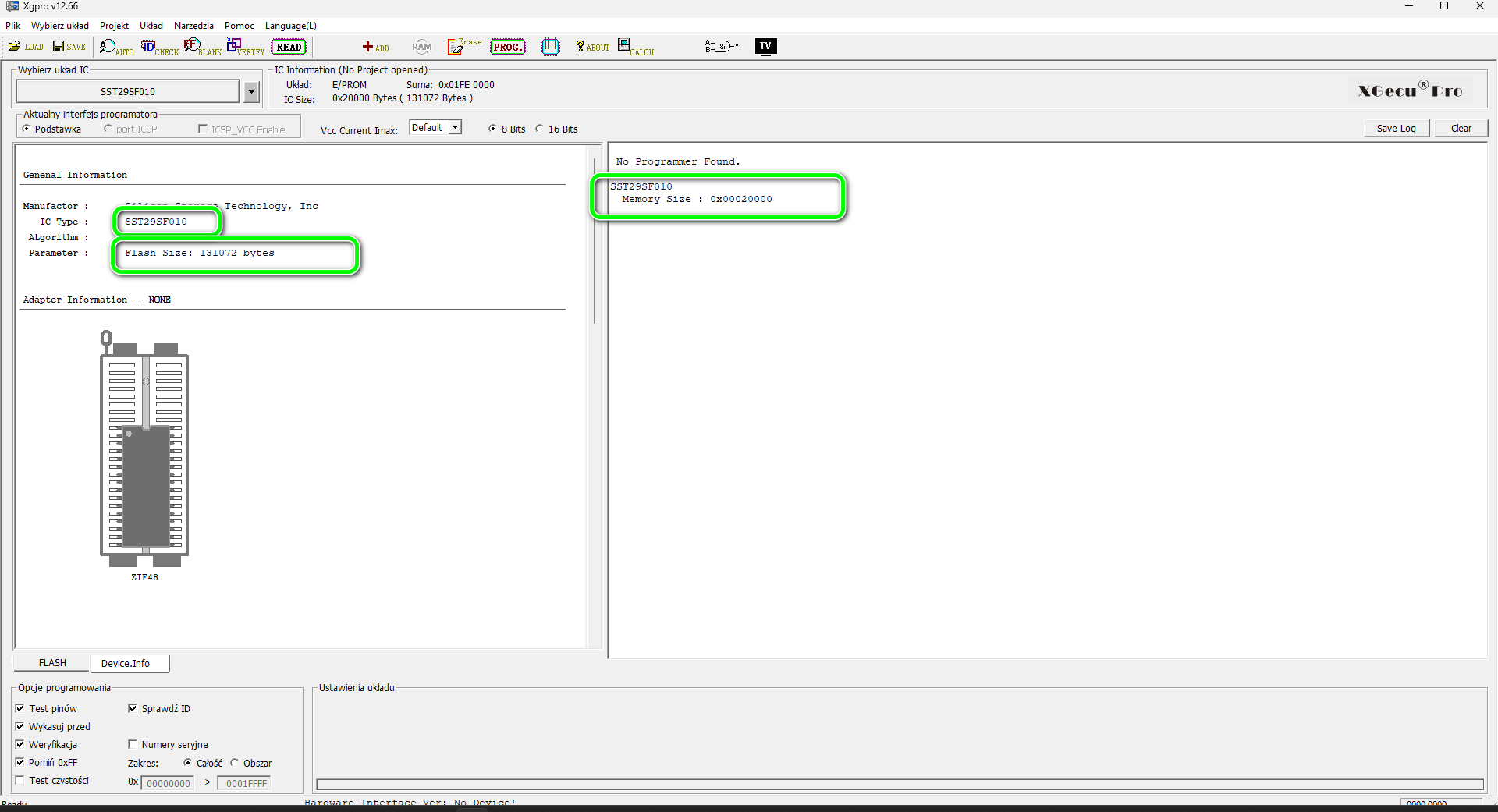Toggle the Test pinów checkbox
The image size is (1498, 812).
point(20,708)
